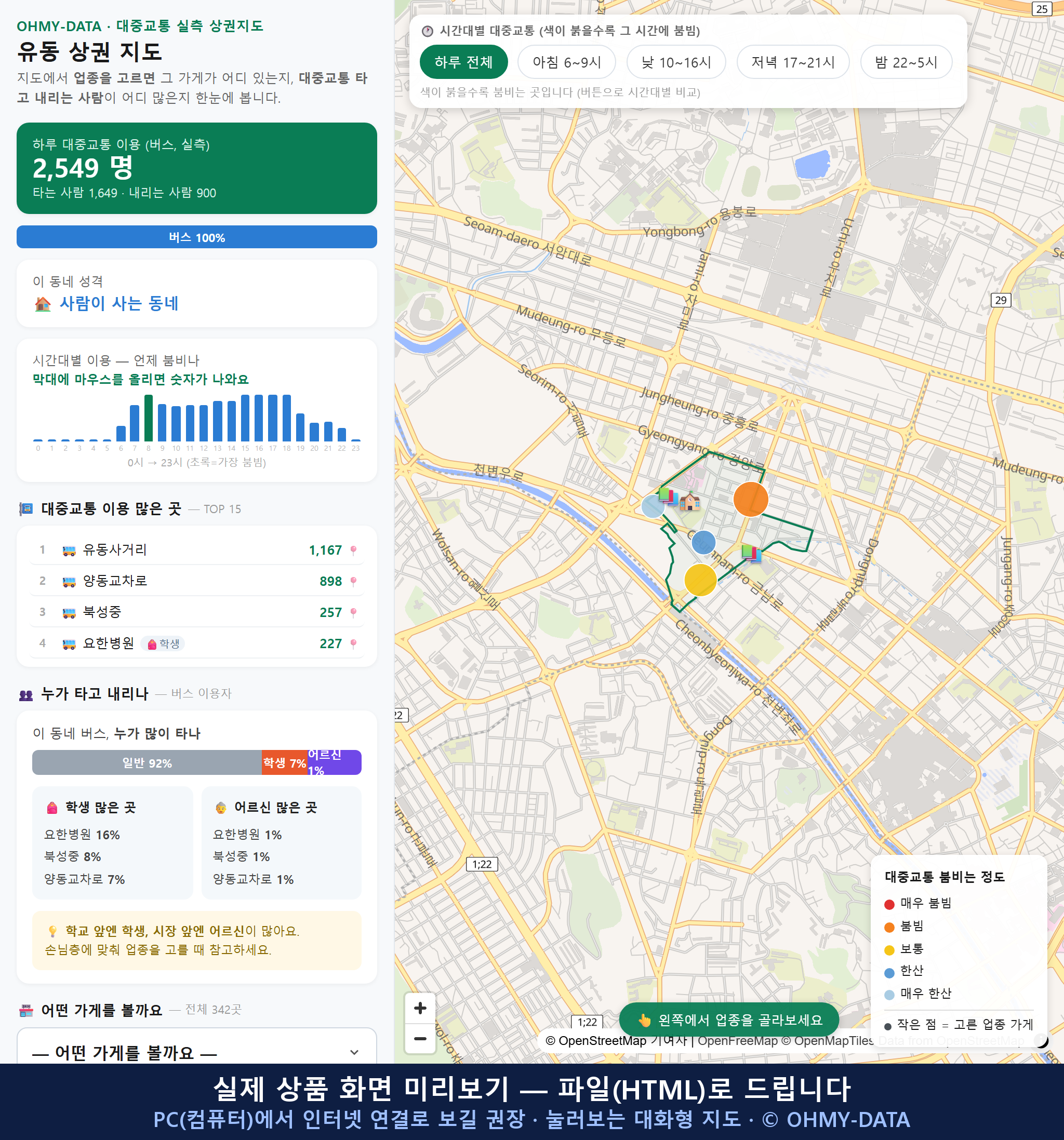Switch to 낮 10~16시 time filter

coord(676,62)
